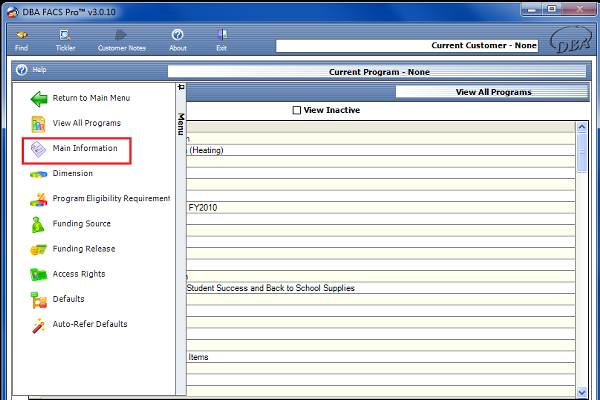Click the Dimension ruler icon
The image size is (600, 400).
[38, 175]
